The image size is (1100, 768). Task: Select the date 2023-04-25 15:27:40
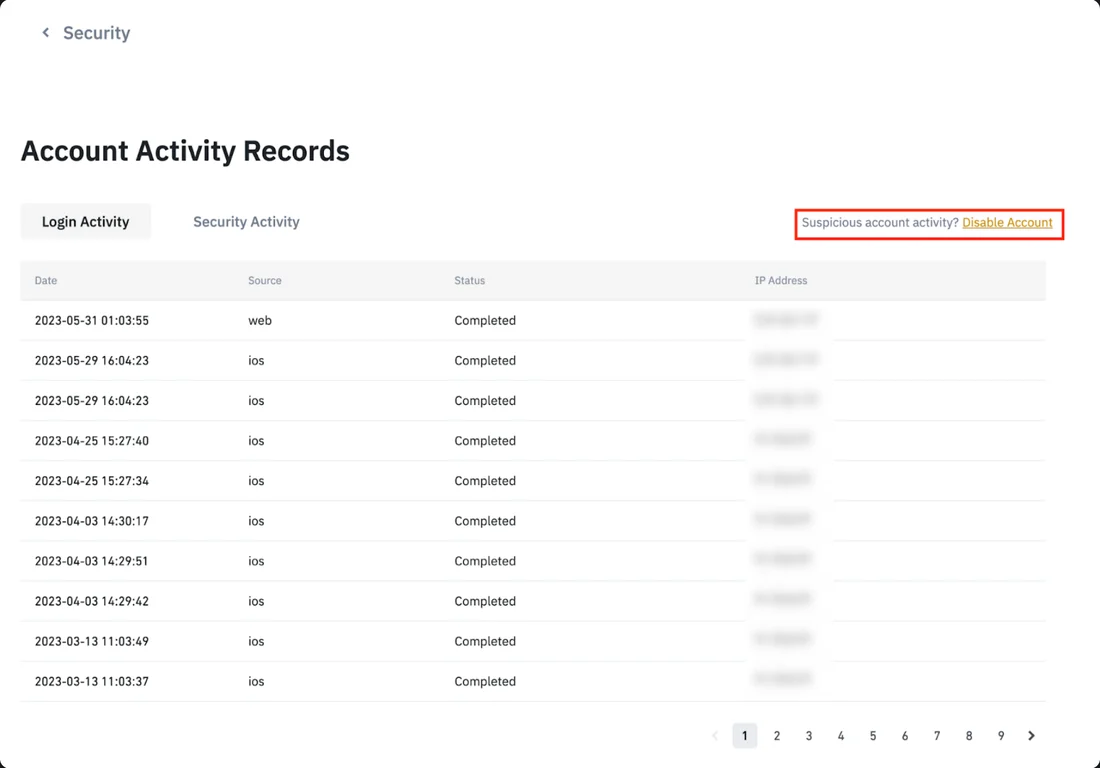(x=92, y=441)
